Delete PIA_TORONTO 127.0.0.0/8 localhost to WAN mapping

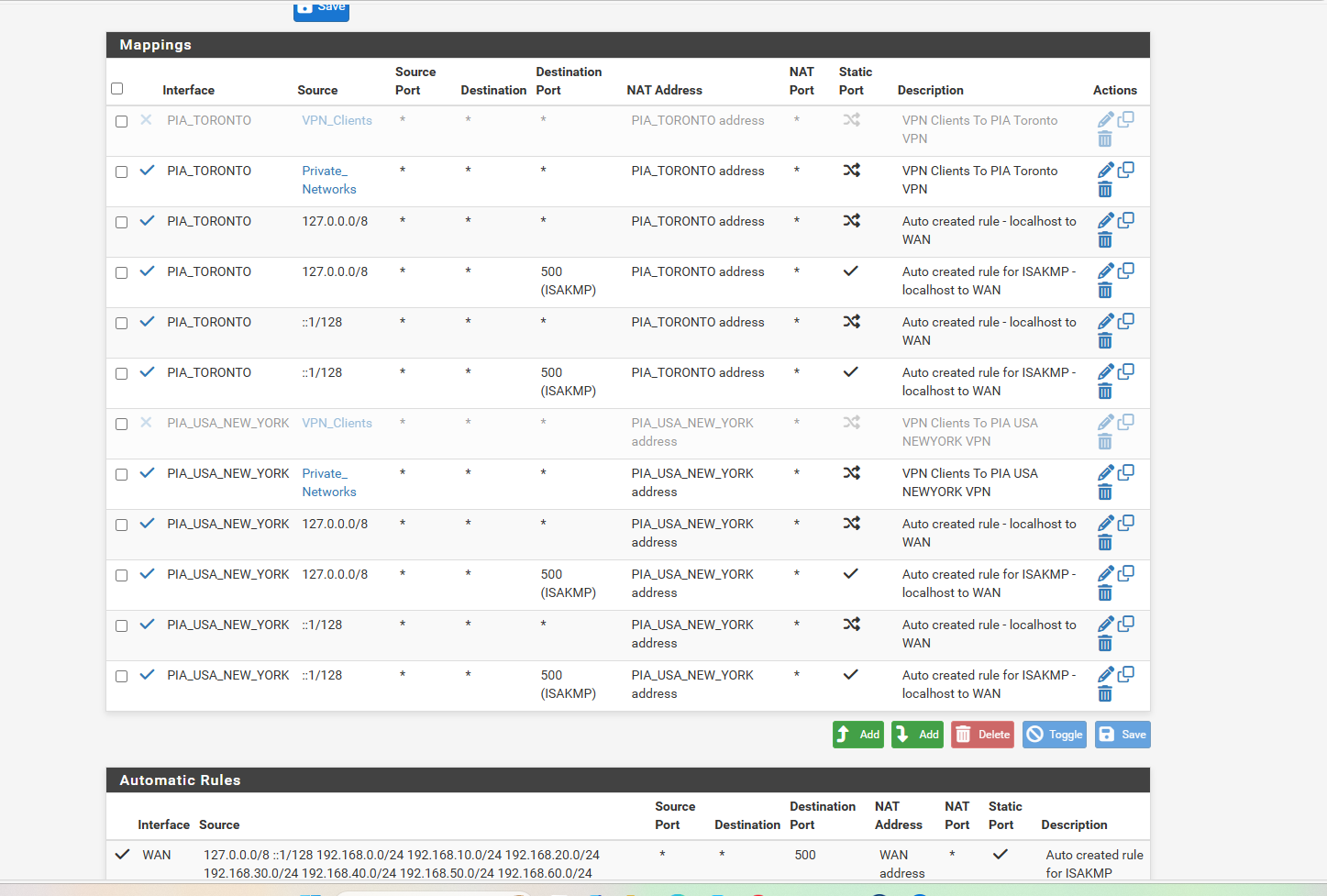[x=1105, y=240]
